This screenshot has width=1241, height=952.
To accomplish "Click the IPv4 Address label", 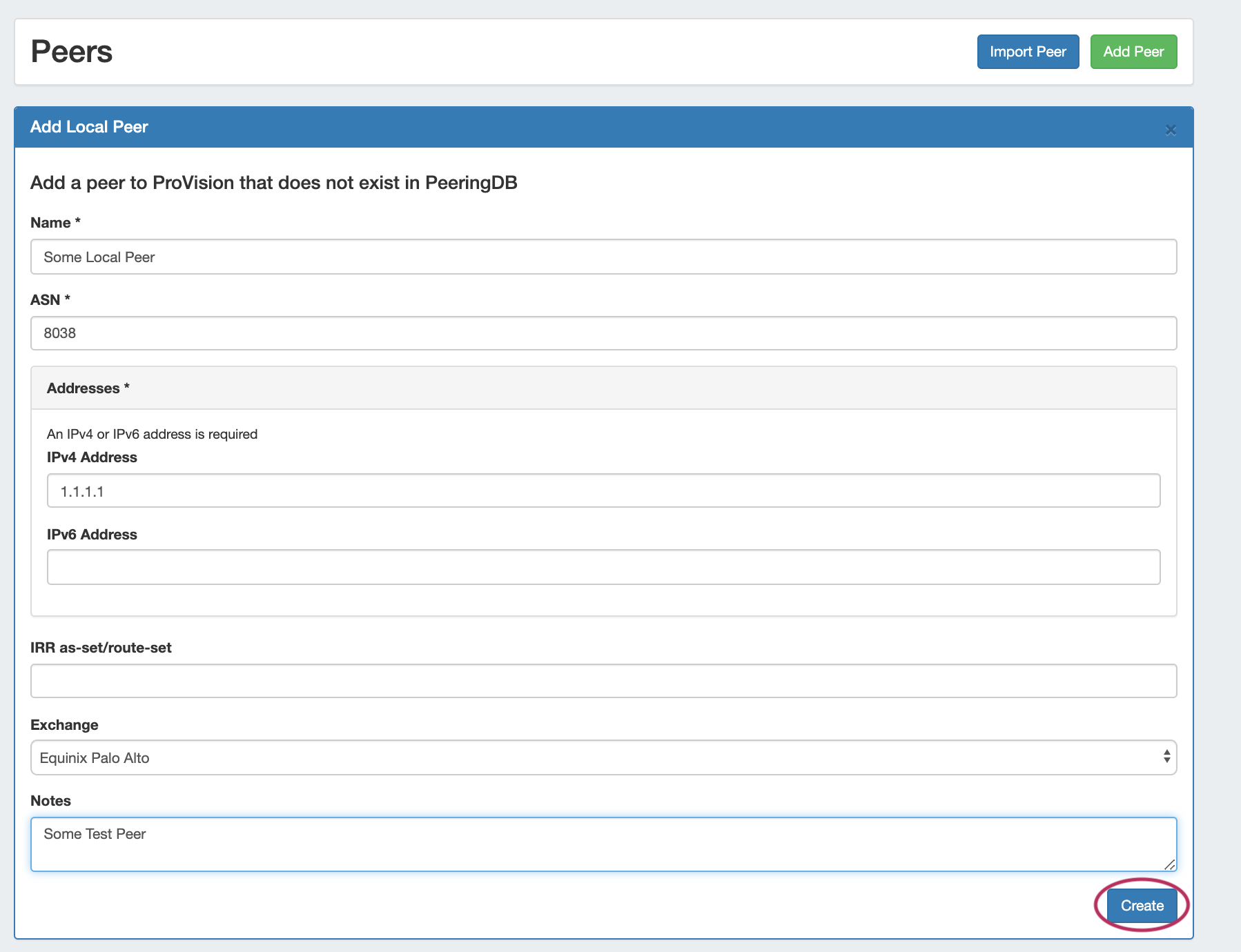I will click(x=92, y=457).
